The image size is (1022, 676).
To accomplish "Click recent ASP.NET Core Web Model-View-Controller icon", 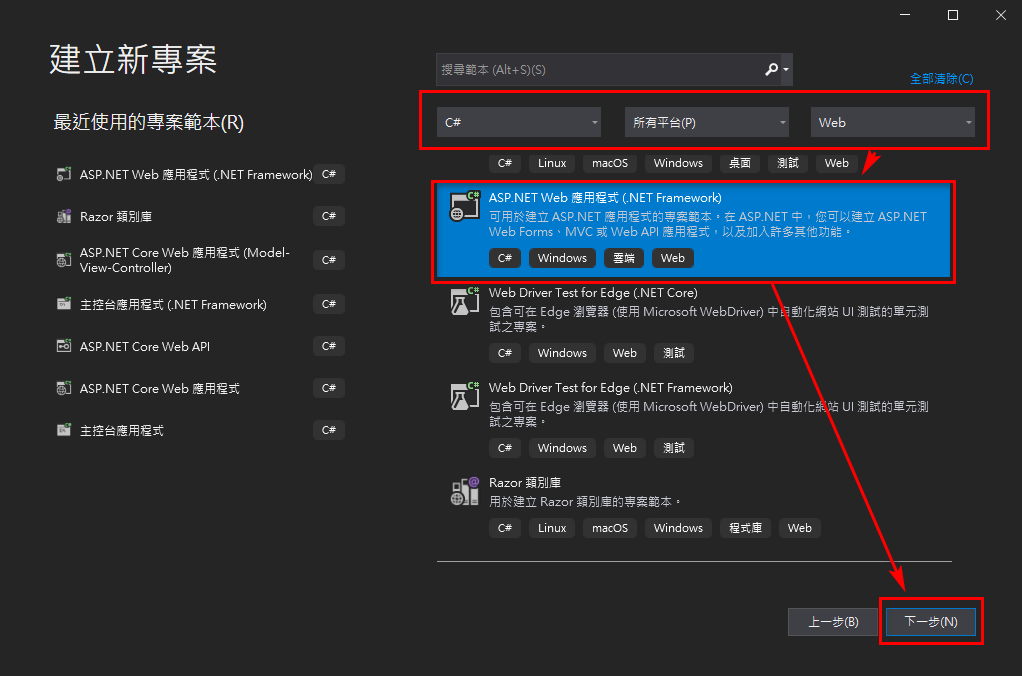I will tap(64, 260).
